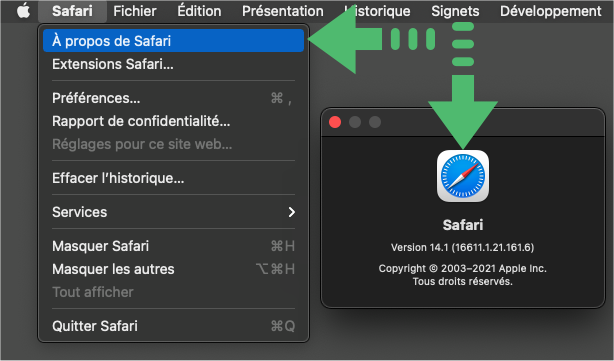The width and height of the screenshot is (614, 361).
Task: Open the Apple logo menu
Action: (23, 11)
